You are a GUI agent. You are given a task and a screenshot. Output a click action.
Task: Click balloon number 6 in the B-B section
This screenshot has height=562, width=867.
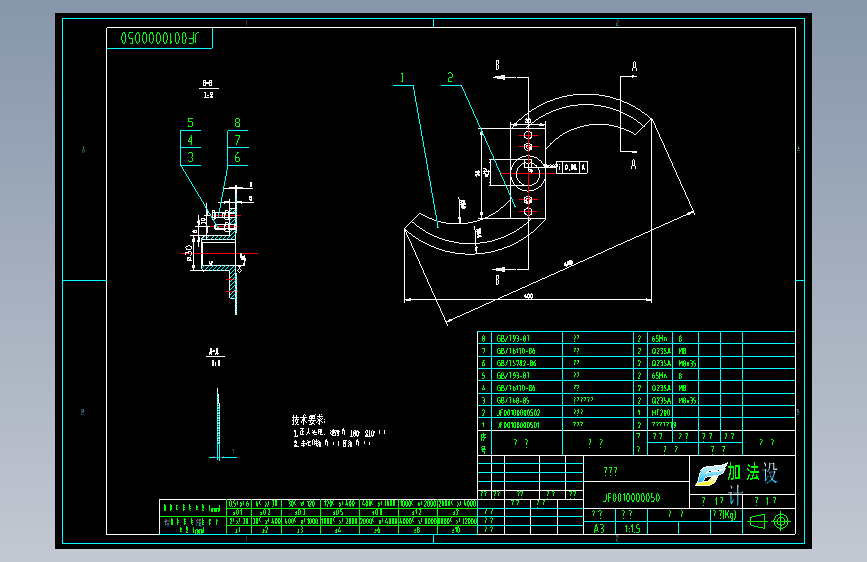coord(237,157)
